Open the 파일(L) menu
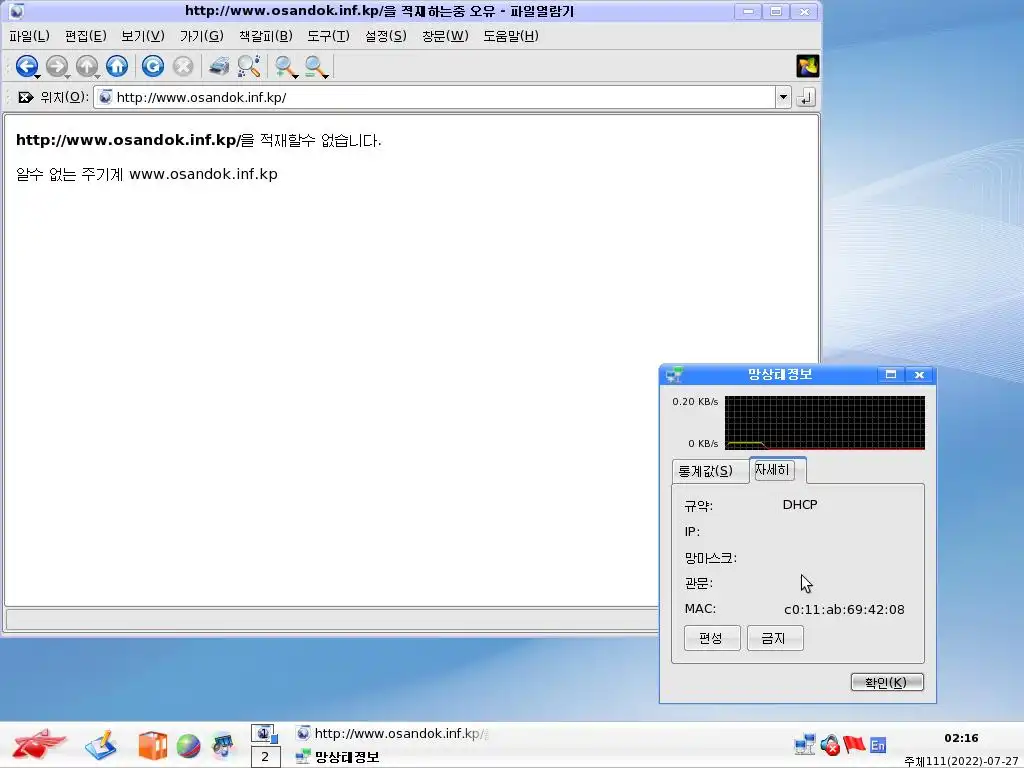The image size is (1024, 768). [29, 36]
